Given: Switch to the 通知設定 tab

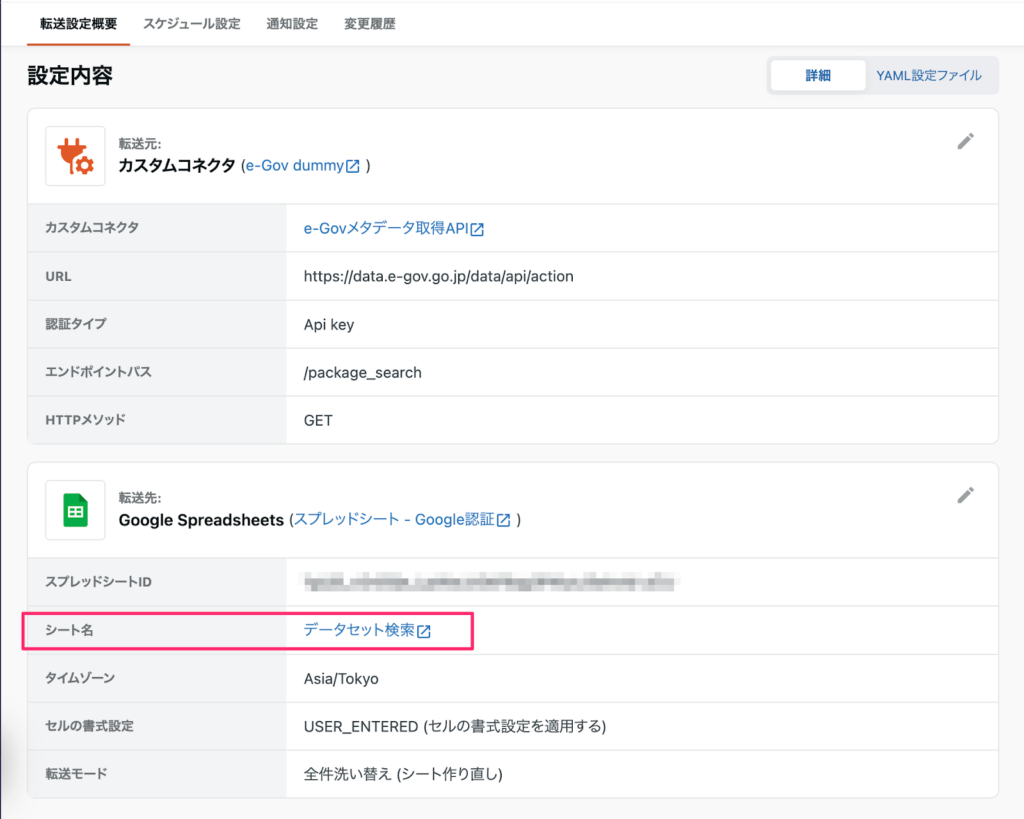Looking at the screenshot, I should pyautogui.click(x=292, y=24).
